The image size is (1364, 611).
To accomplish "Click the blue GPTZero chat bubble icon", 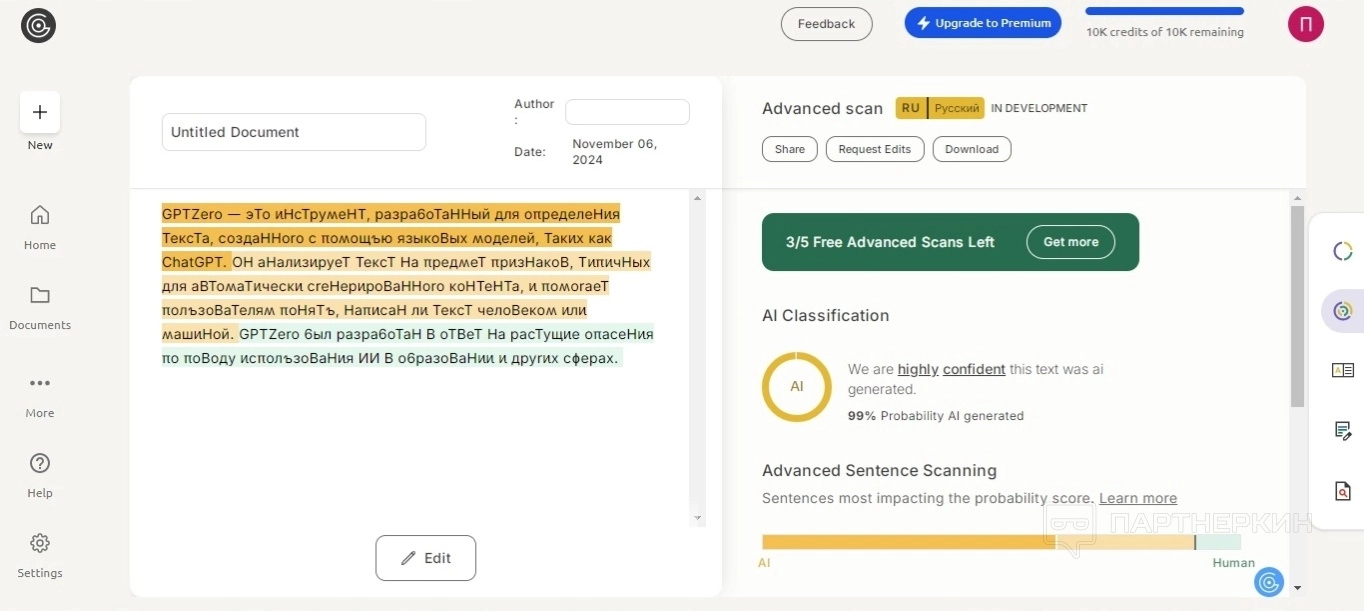I will click(x=1269, y=582).
